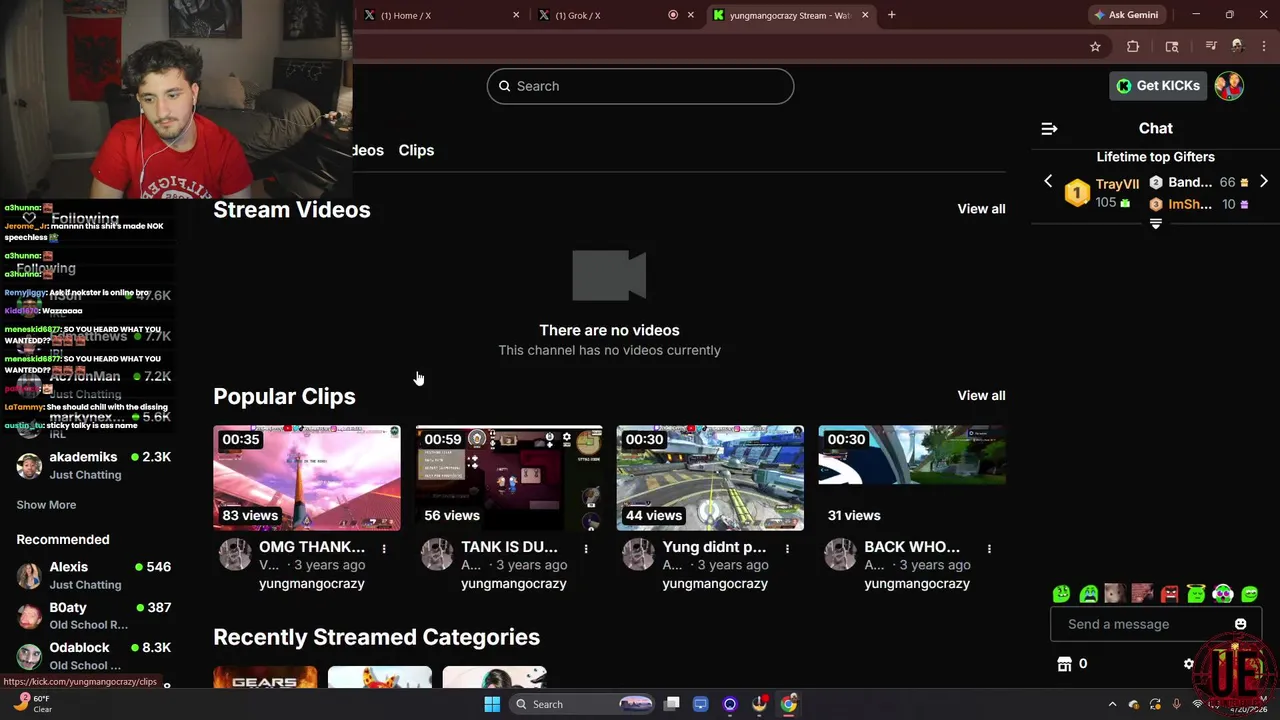Open the Clips tab on the channel
The width and height of the screenshot is (1280, 720).
[416, 150]
